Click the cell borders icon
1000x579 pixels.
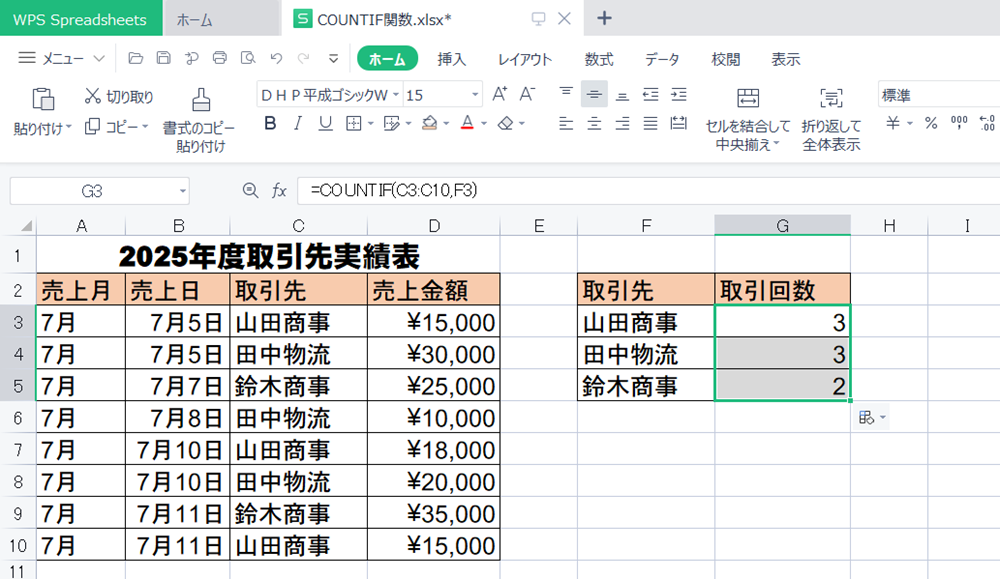click(353, 123)
